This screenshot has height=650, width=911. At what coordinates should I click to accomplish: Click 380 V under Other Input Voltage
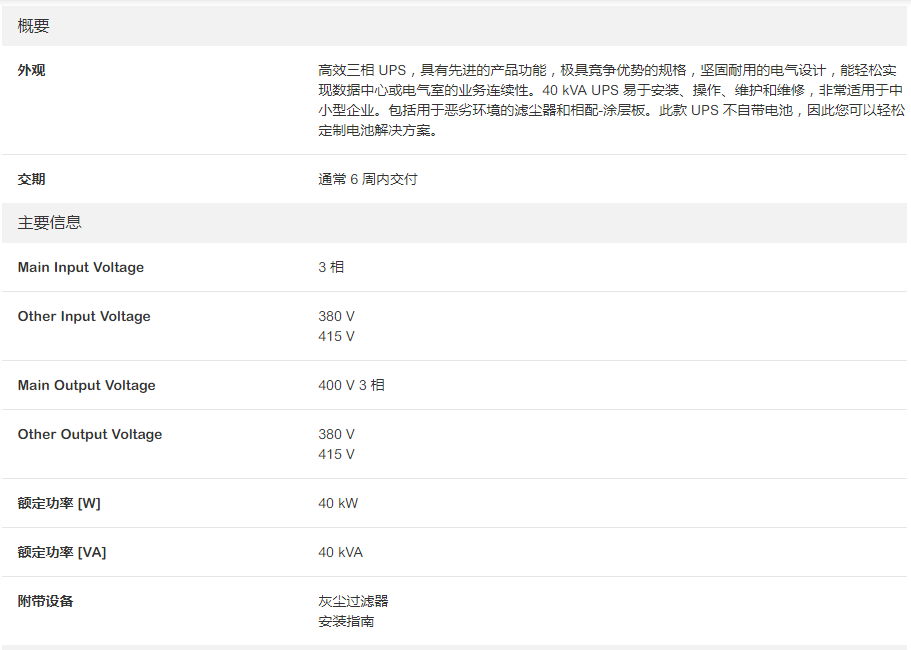pos(336,316)
